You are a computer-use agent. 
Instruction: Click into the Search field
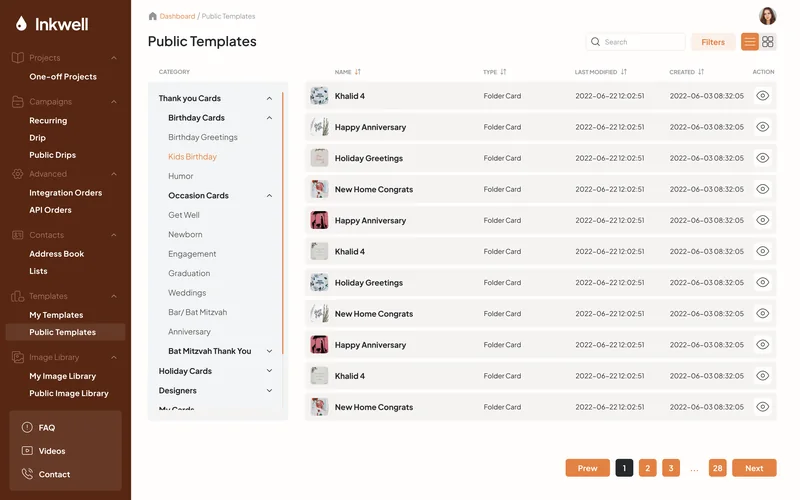pyautogui.click(x=635, y=42)
